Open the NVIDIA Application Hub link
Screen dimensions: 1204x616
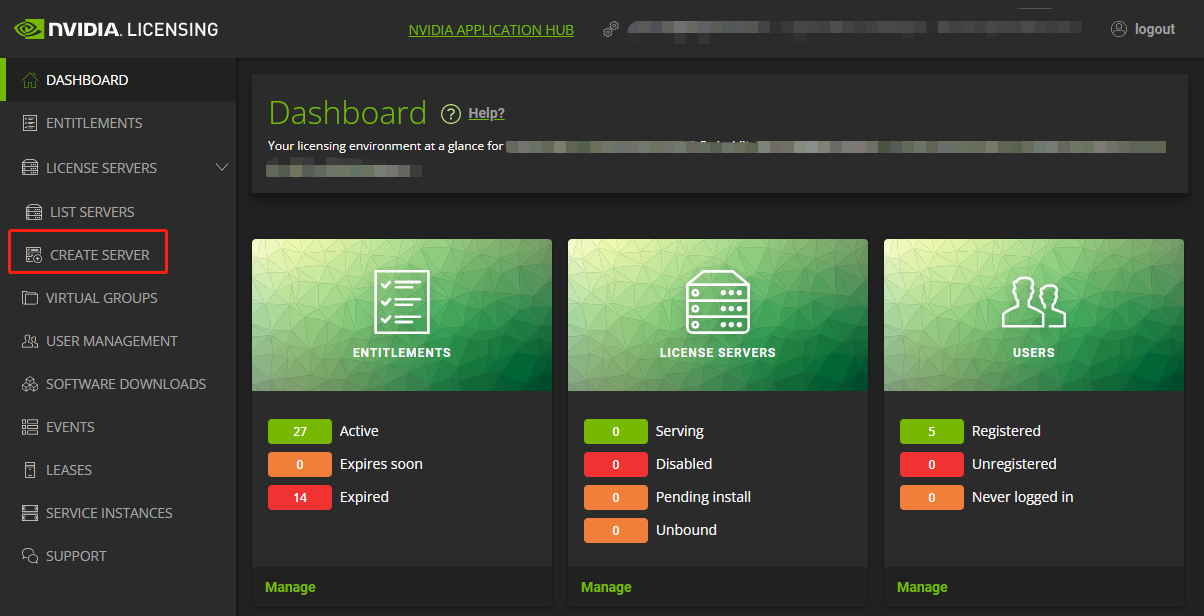(491, 30)
